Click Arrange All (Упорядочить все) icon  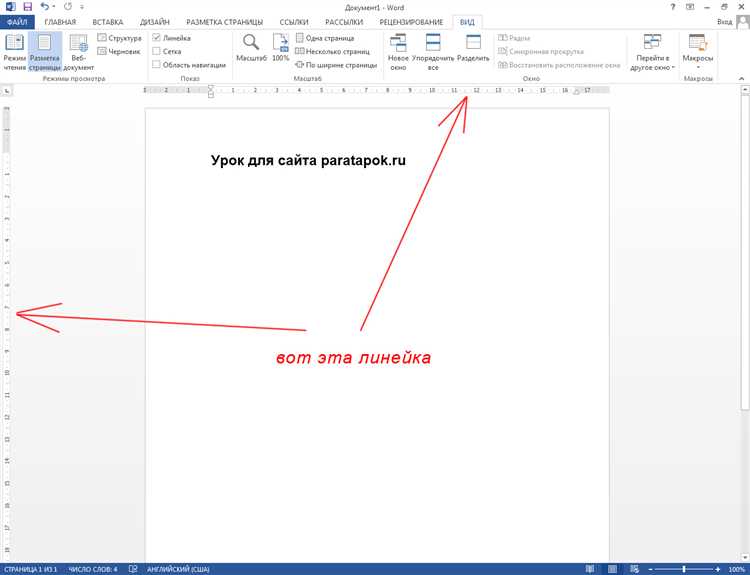[433, 52]
